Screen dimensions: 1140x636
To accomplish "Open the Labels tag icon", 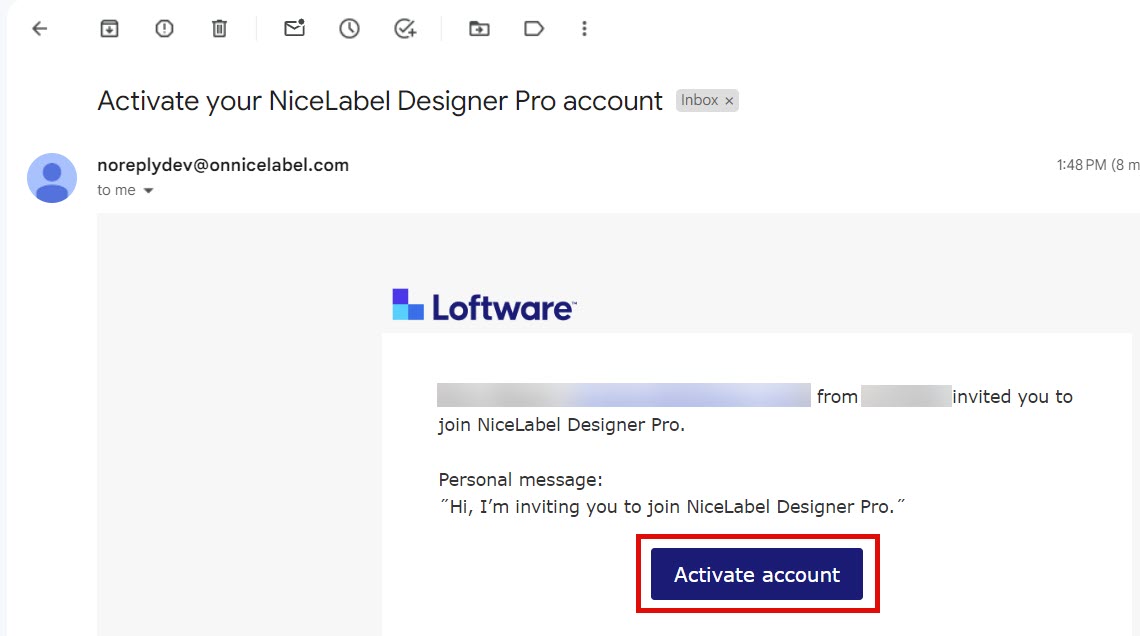I will point(534,29).
